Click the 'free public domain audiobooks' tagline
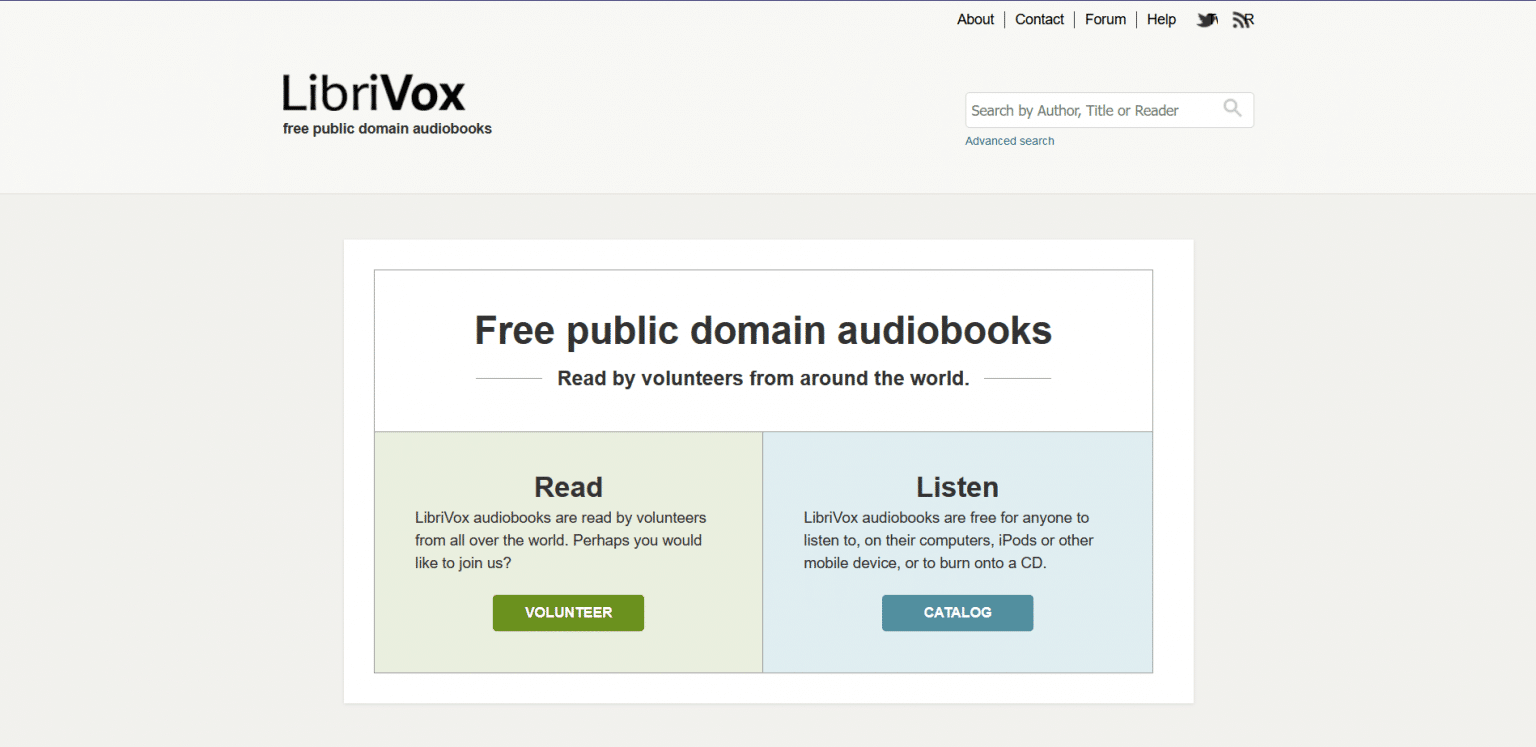Viewport: 1536px width, 747px height. 387,128
